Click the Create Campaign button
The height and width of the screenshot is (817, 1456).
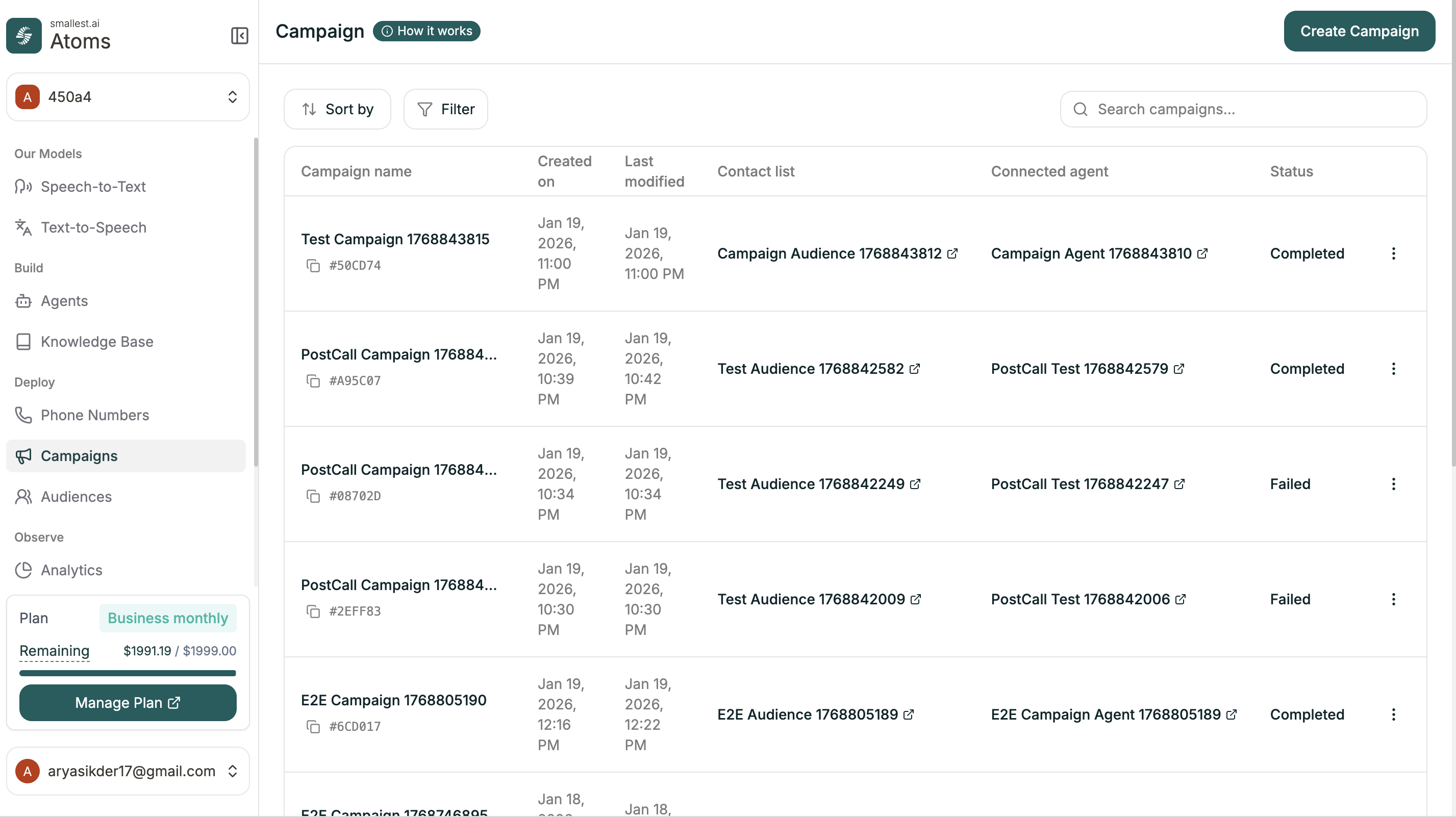pyautogui.click(x=1360, y=31)
